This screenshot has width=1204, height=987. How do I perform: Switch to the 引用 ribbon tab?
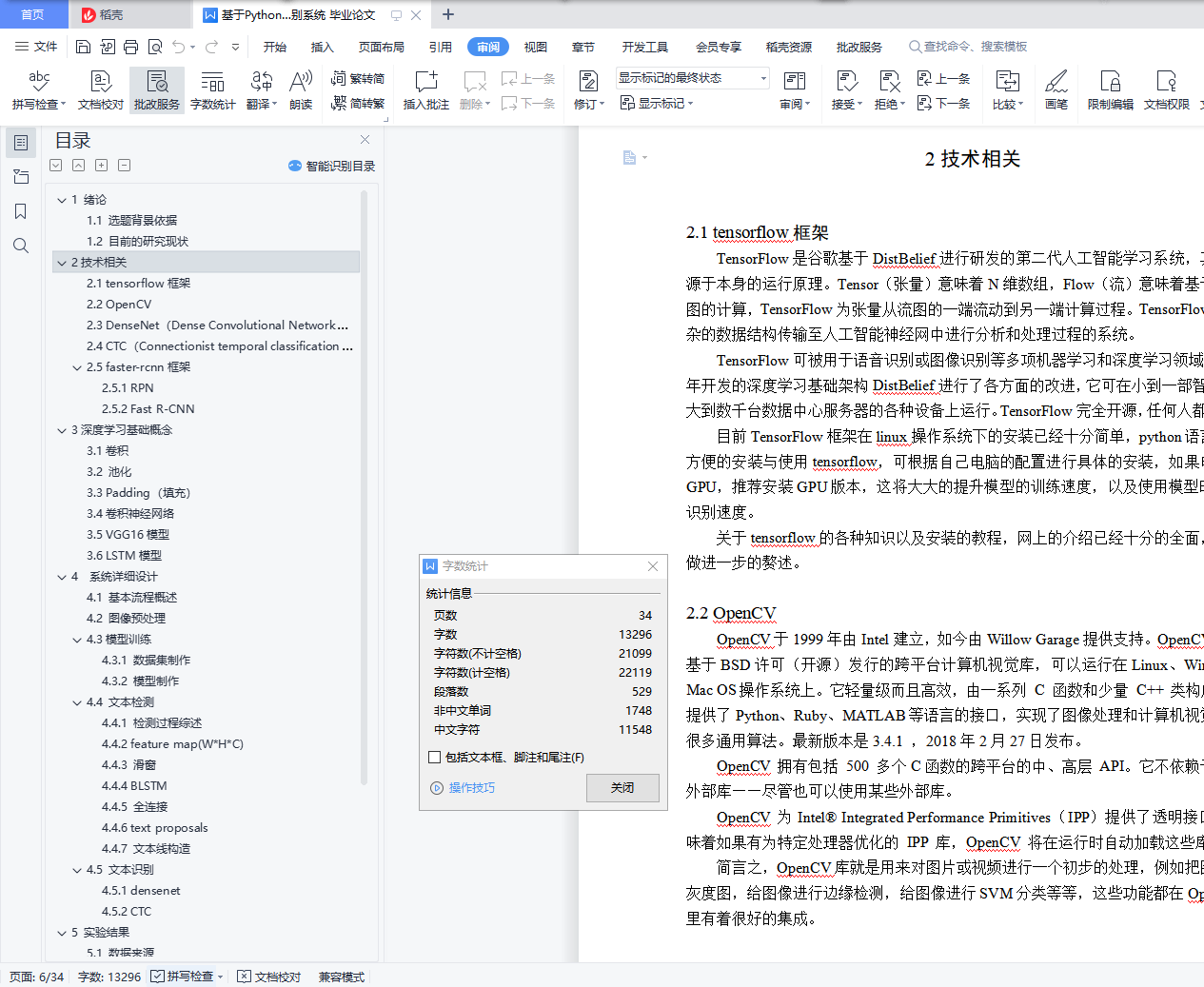point(441,47)
